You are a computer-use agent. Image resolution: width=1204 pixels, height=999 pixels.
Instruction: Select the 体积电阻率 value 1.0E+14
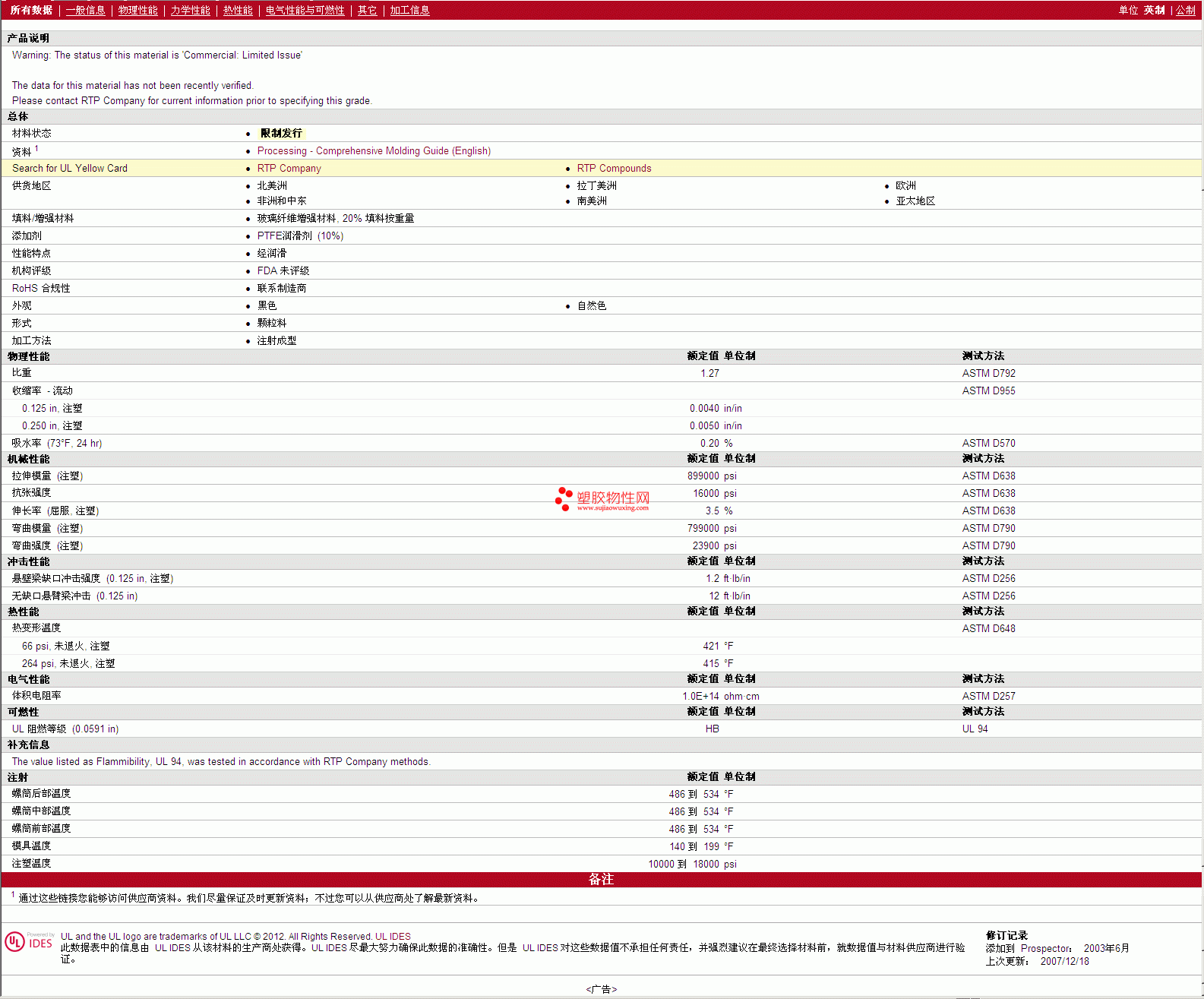pyautogui.click(x=700, y=696)
